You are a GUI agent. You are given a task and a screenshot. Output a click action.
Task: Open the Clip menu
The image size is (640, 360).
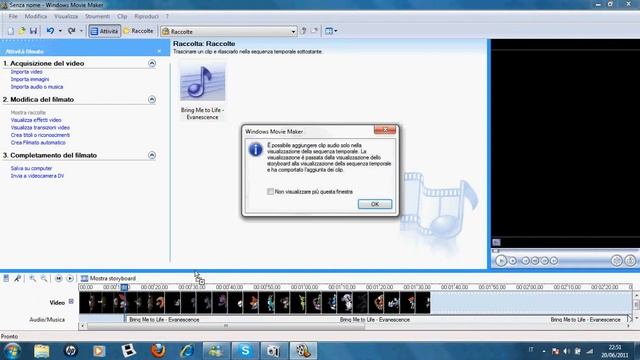122,16
